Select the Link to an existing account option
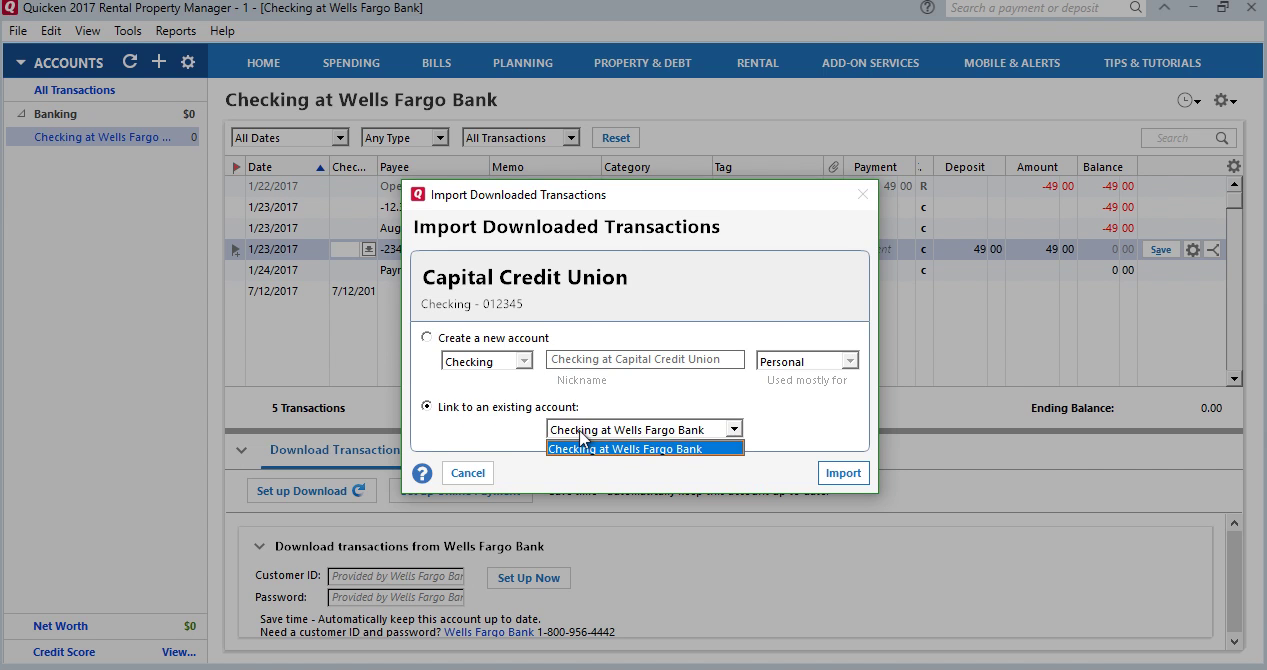The image size is (1267, 670). click(x=427, y=406)
